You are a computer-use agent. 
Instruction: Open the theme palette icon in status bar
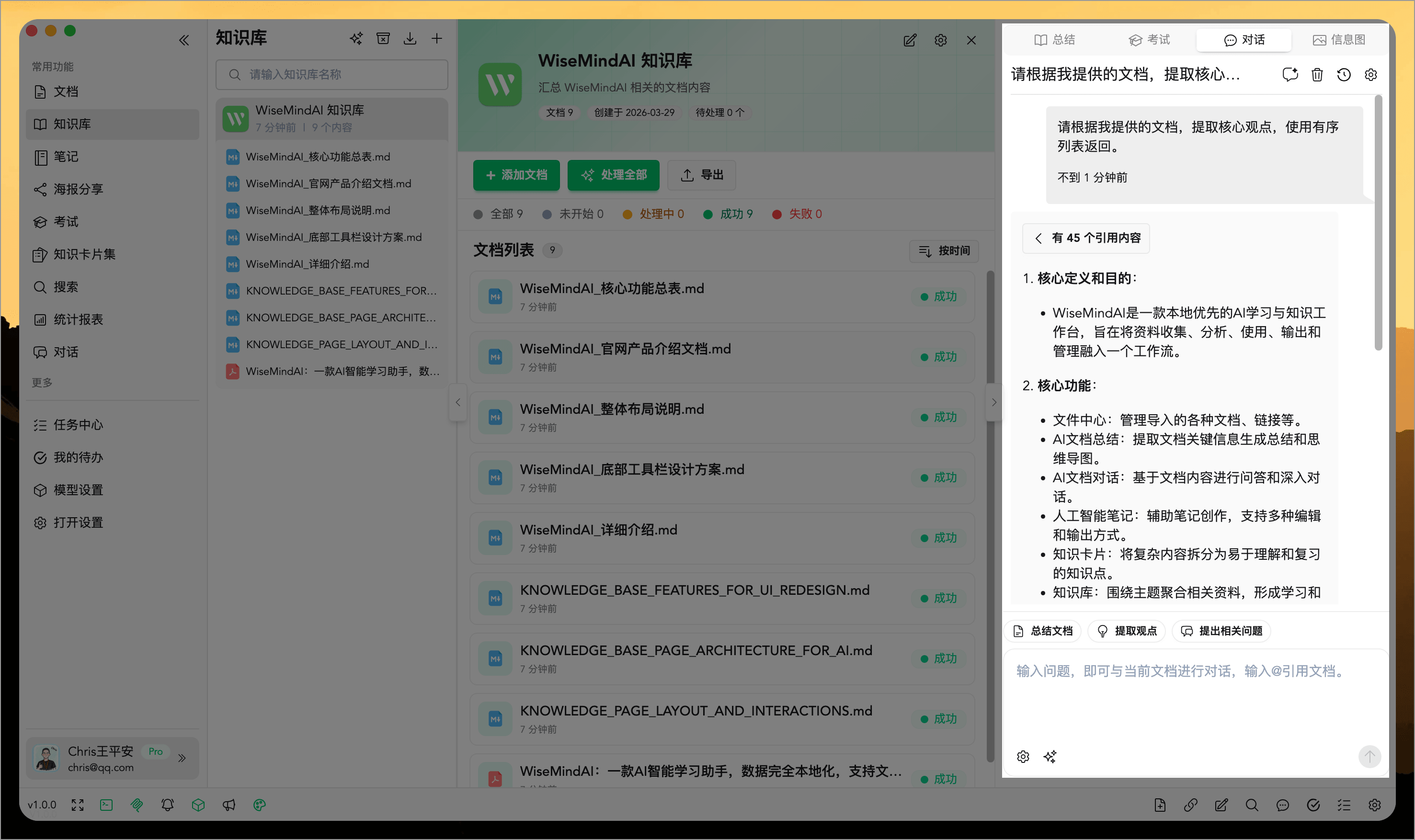click(261, 805)
